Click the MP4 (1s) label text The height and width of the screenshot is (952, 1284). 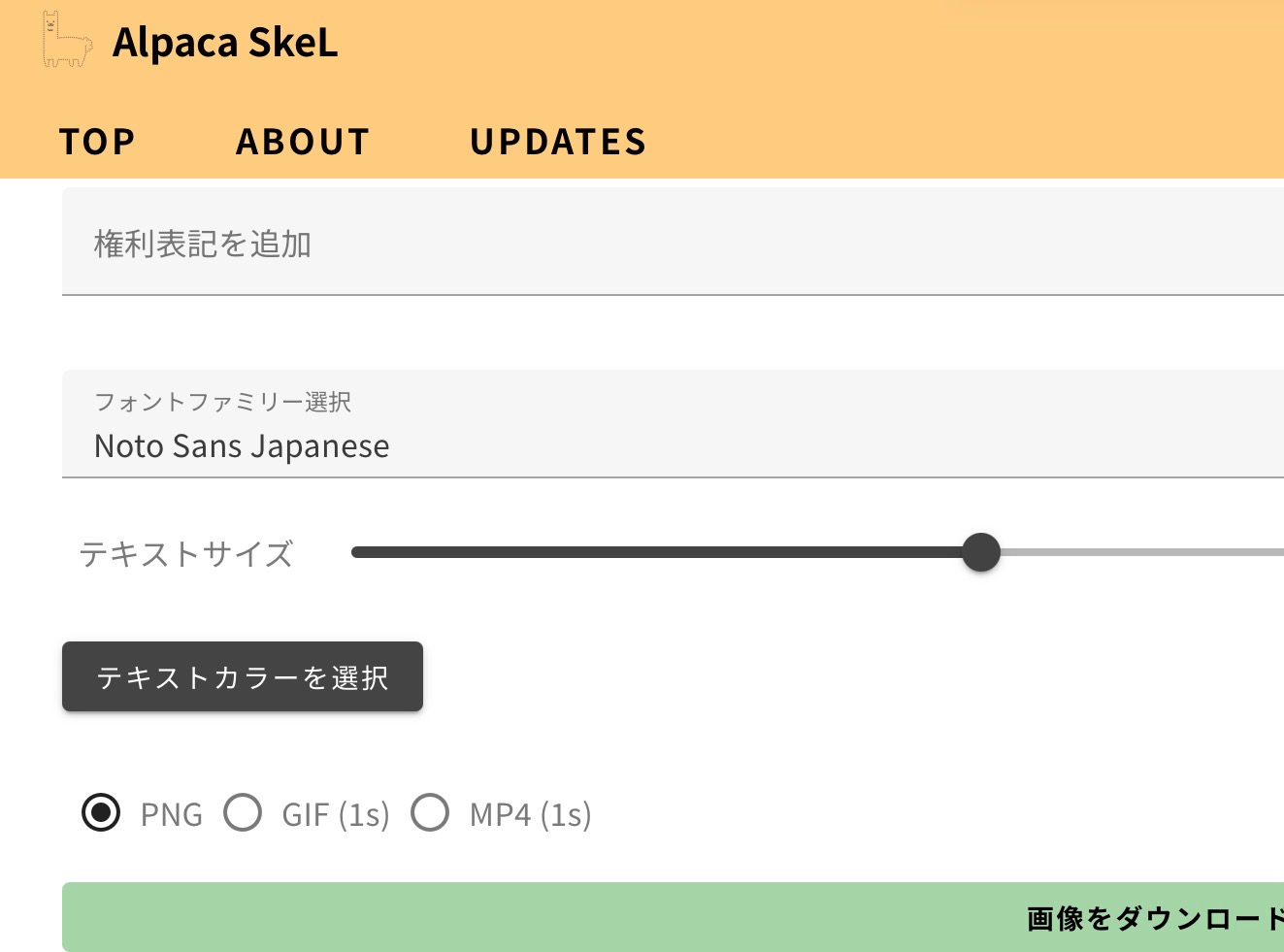click(531, 814)
